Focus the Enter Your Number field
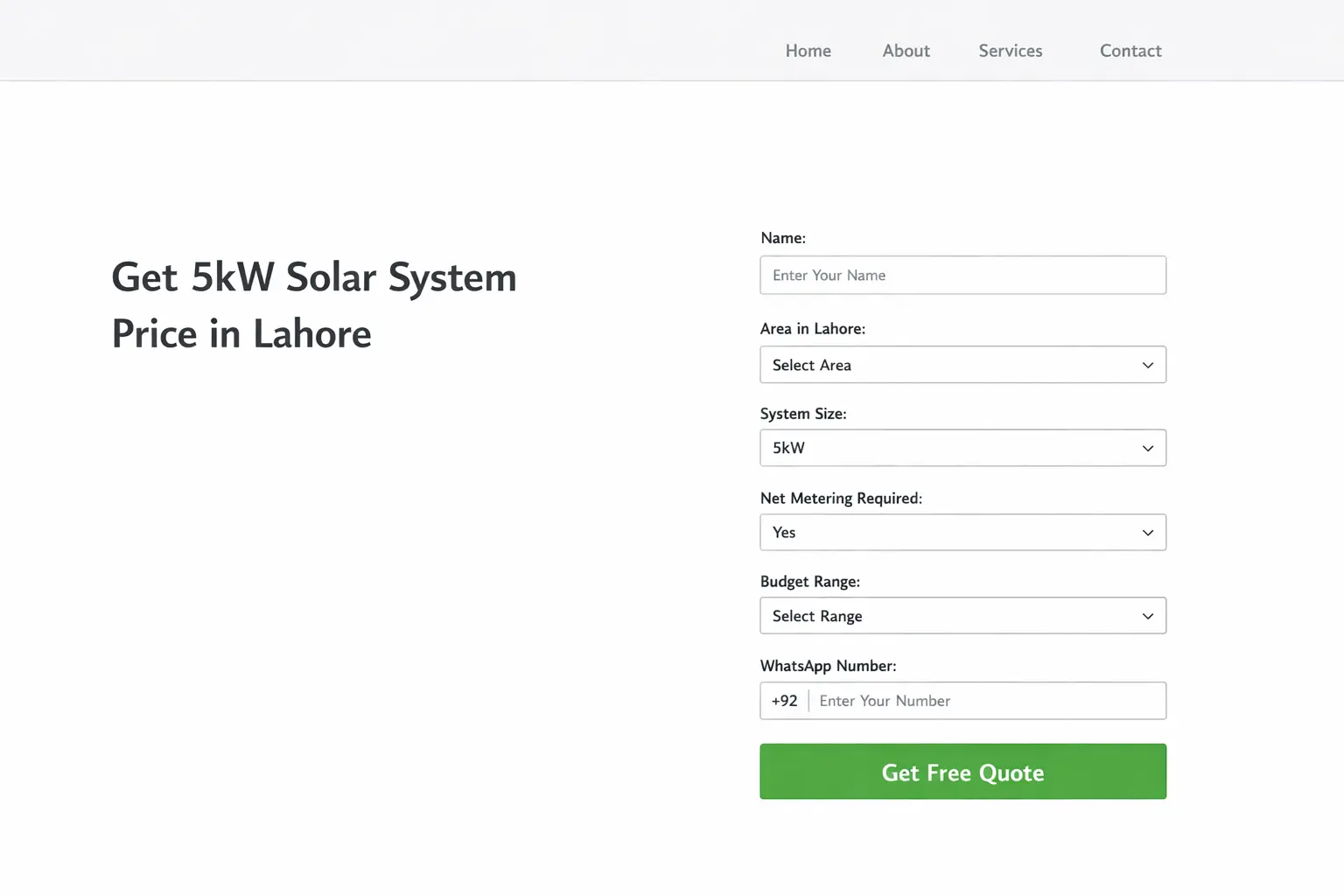The height and width of the screenshot is (896, 1344). point(986,701)
